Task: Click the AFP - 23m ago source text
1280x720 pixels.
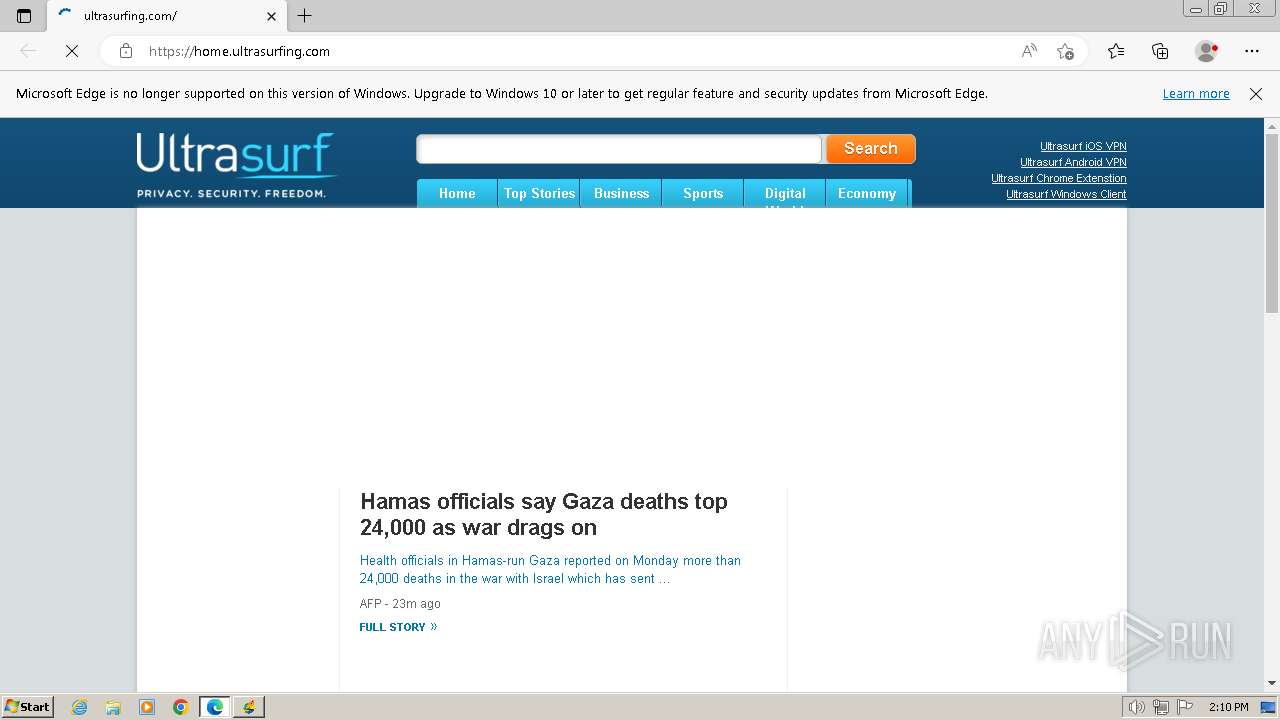Action: [x=400, y=604]
